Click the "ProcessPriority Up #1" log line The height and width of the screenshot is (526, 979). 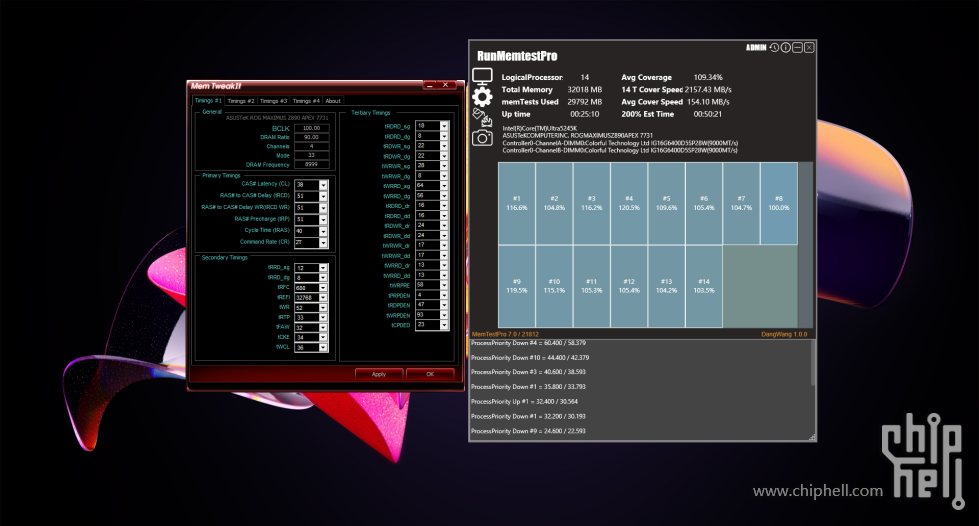(524, 402)
